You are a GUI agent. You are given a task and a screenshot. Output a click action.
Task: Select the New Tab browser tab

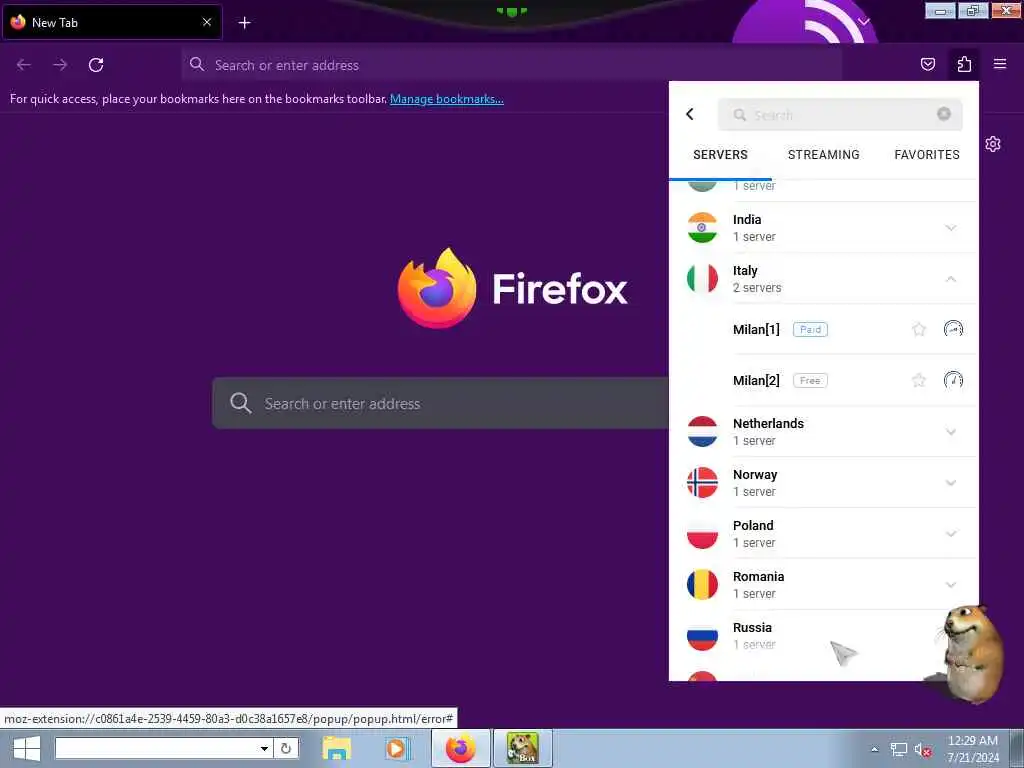coord(112,22)
